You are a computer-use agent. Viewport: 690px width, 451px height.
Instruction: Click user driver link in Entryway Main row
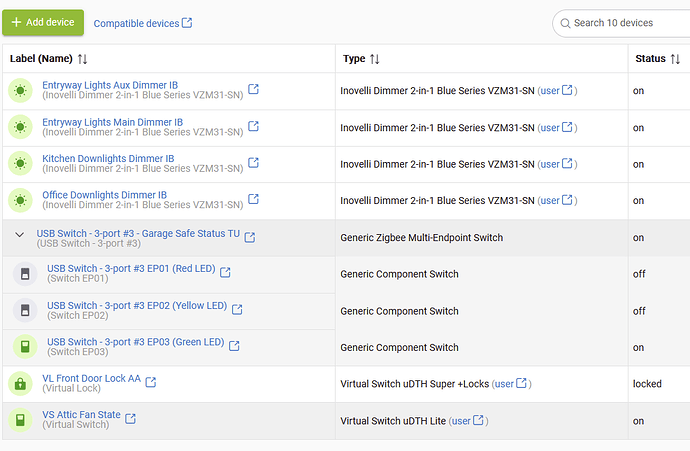tap(557, 128)
